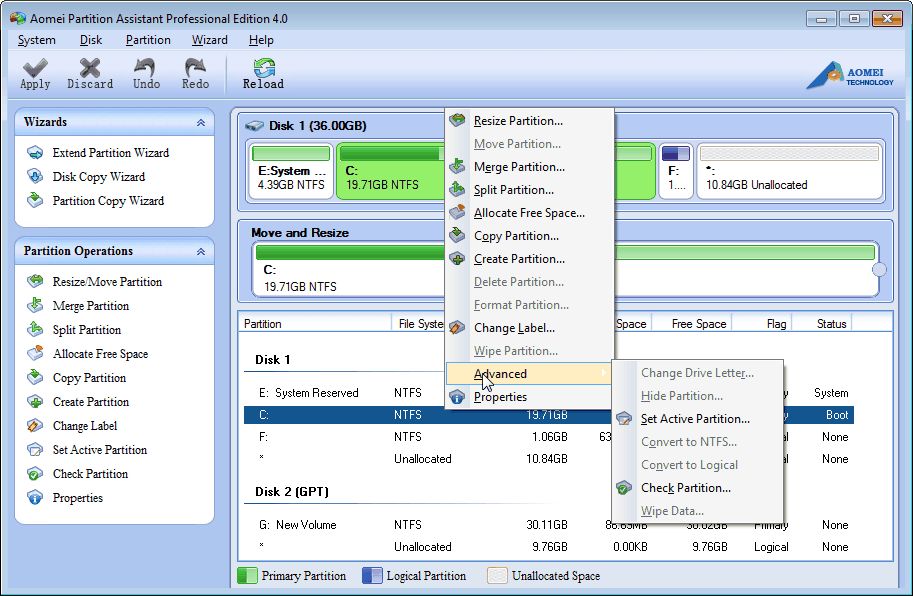Click Resize Partition... in context menu
Image resolution: width=913 pixels, height=596 pixels.
[x=529, y=120]
